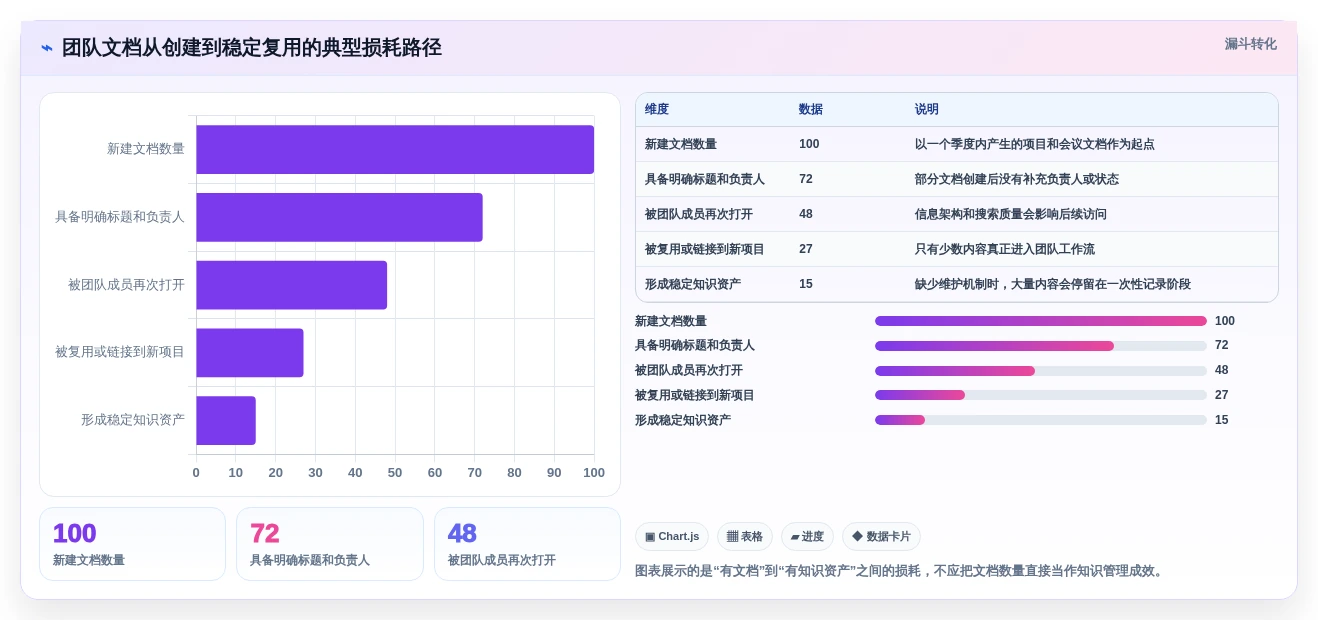Click the chart axis label 50
This screenshot has height=620, width=1318.
(395, 473)
